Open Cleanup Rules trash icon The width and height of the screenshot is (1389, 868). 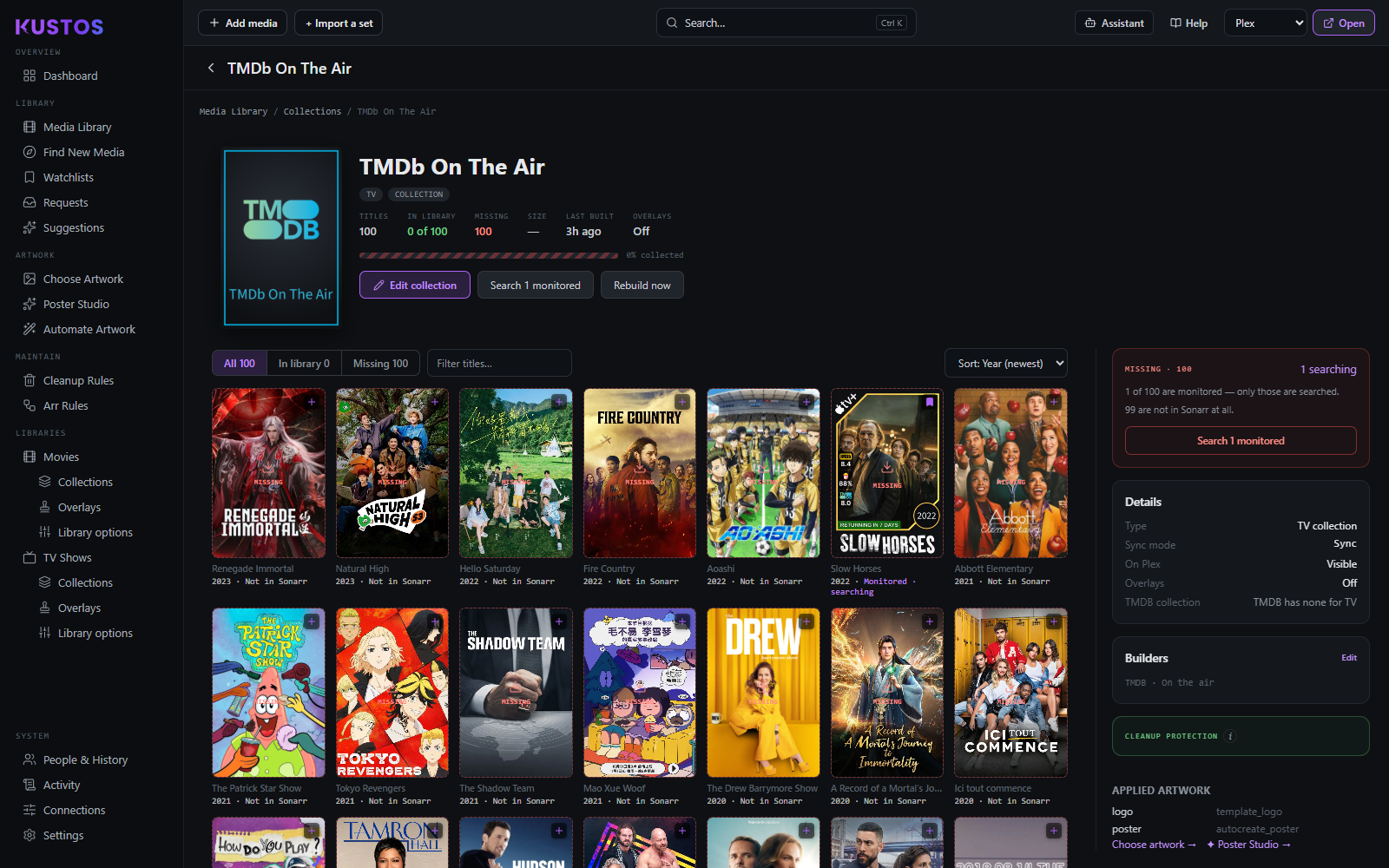[30, 380]
